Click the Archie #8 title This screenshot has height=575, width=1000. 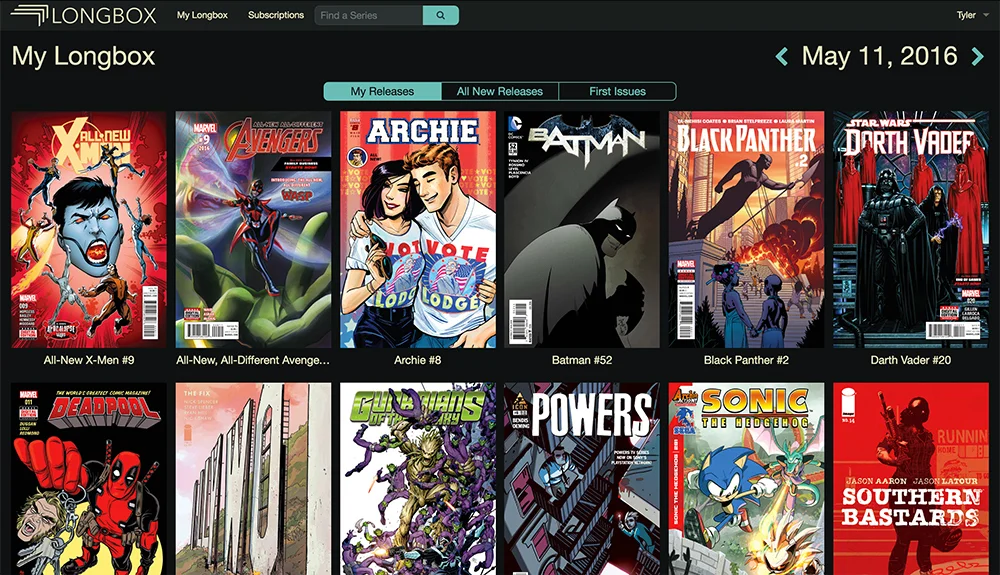[x=418, y=360]
